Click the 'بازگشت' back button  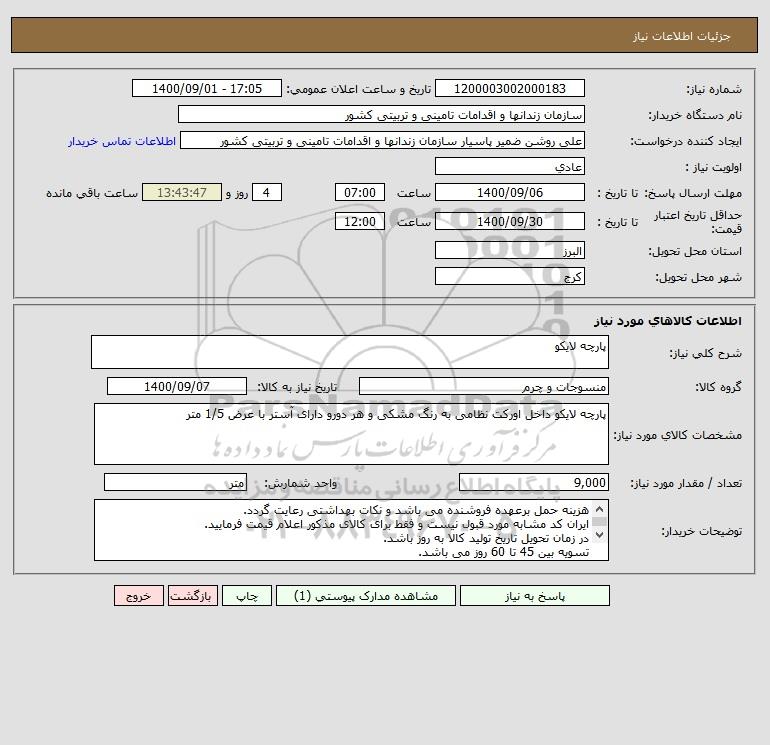[x=192, y=596]
